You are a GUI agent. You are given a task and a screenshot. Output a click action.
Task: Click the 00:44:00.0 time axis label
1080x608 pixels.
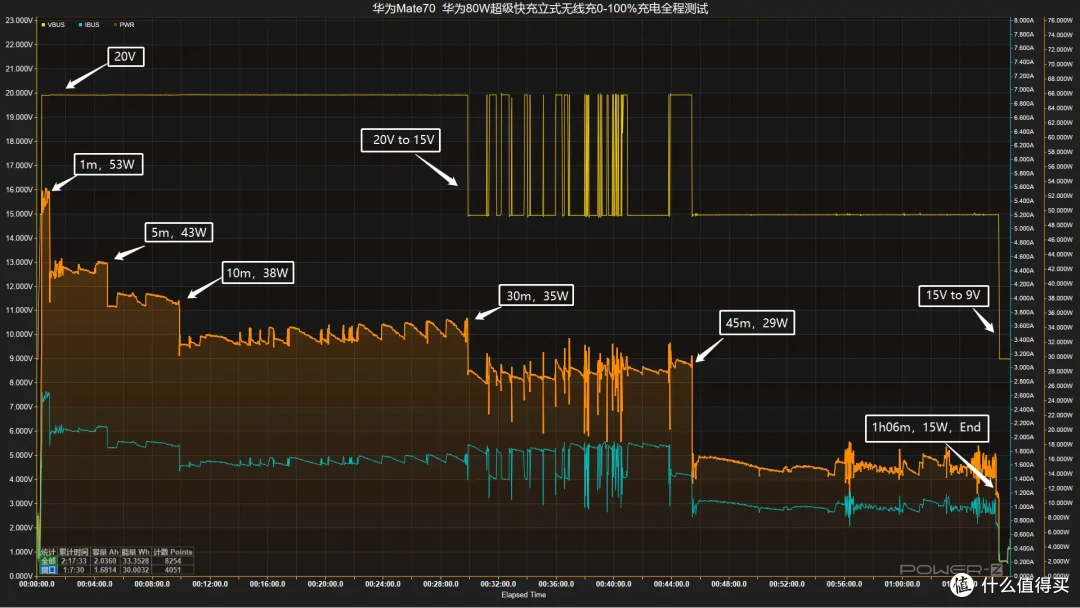point(672,584)
